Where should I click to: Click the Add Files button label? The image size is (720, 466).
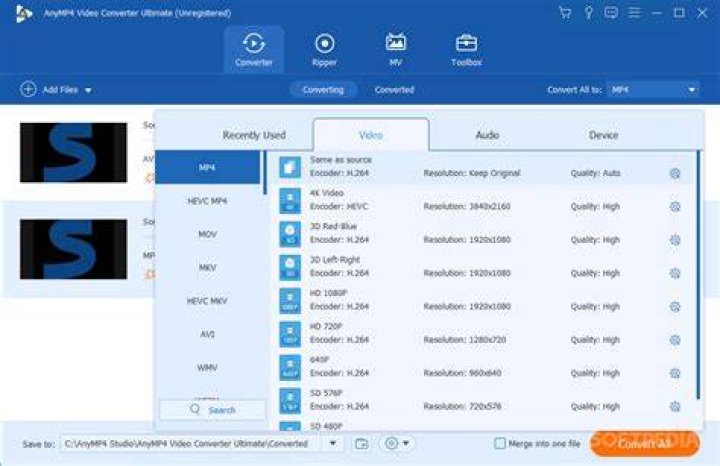[60, 90]
